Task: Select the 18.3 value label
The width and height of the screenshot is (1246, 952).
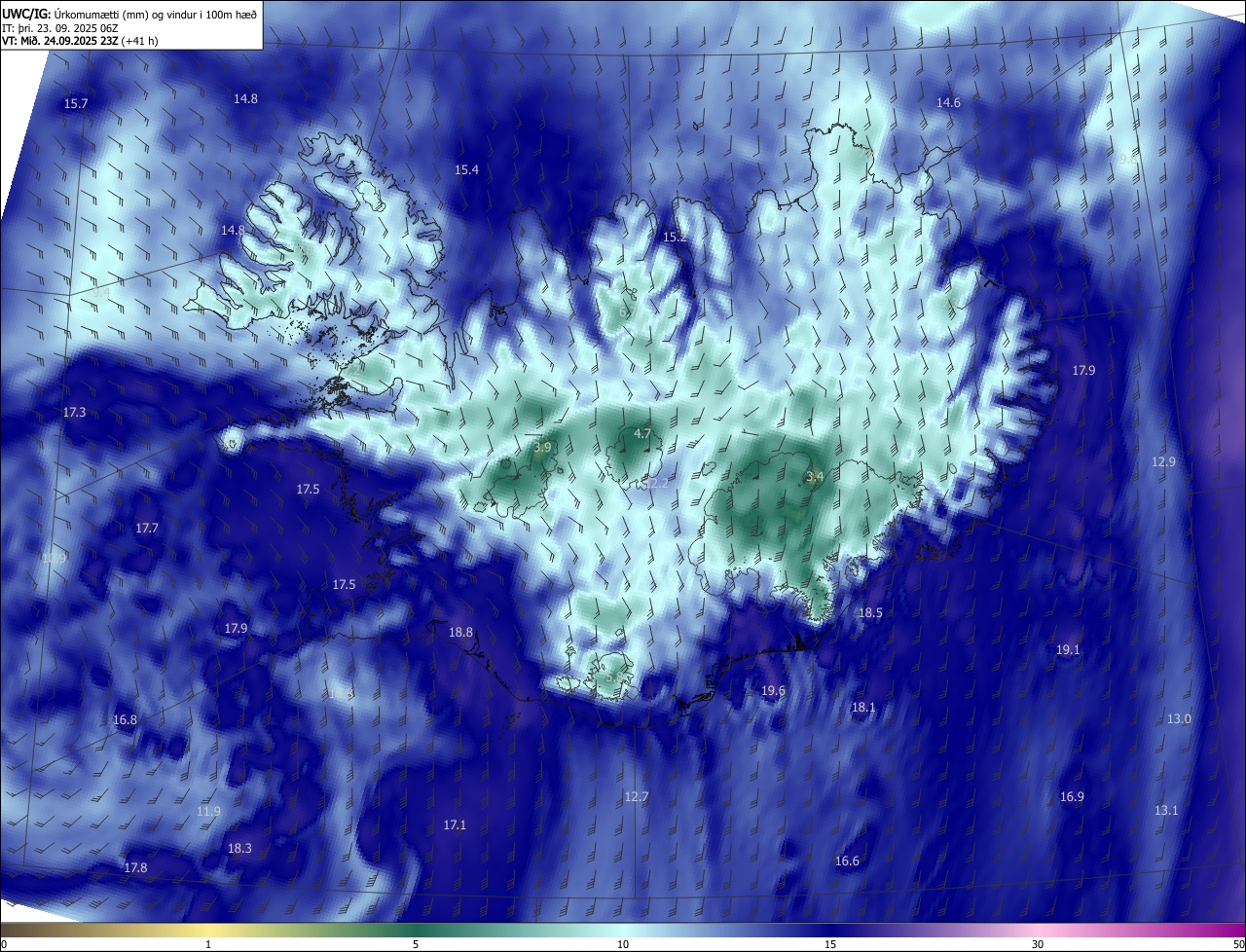Action: 239,848
